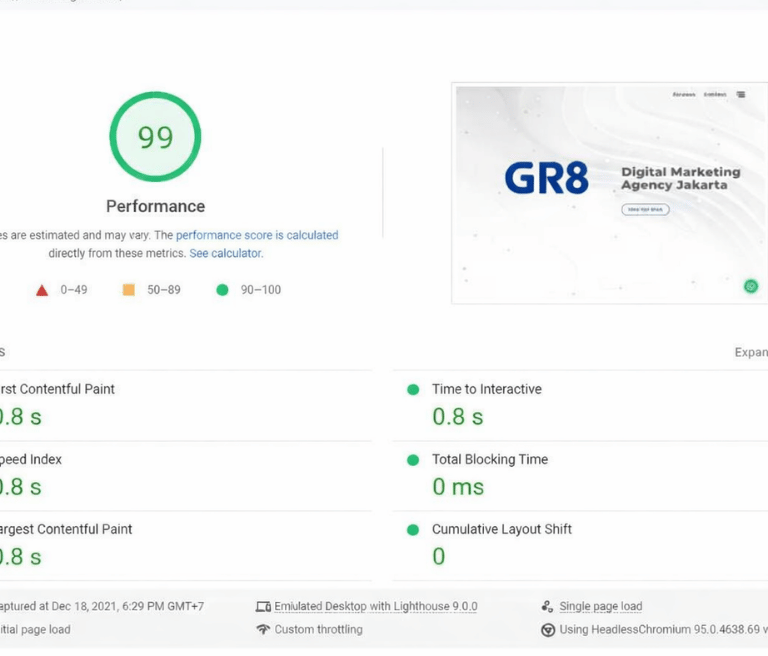Click the Expand view toggle text

(x=751, y=352)
